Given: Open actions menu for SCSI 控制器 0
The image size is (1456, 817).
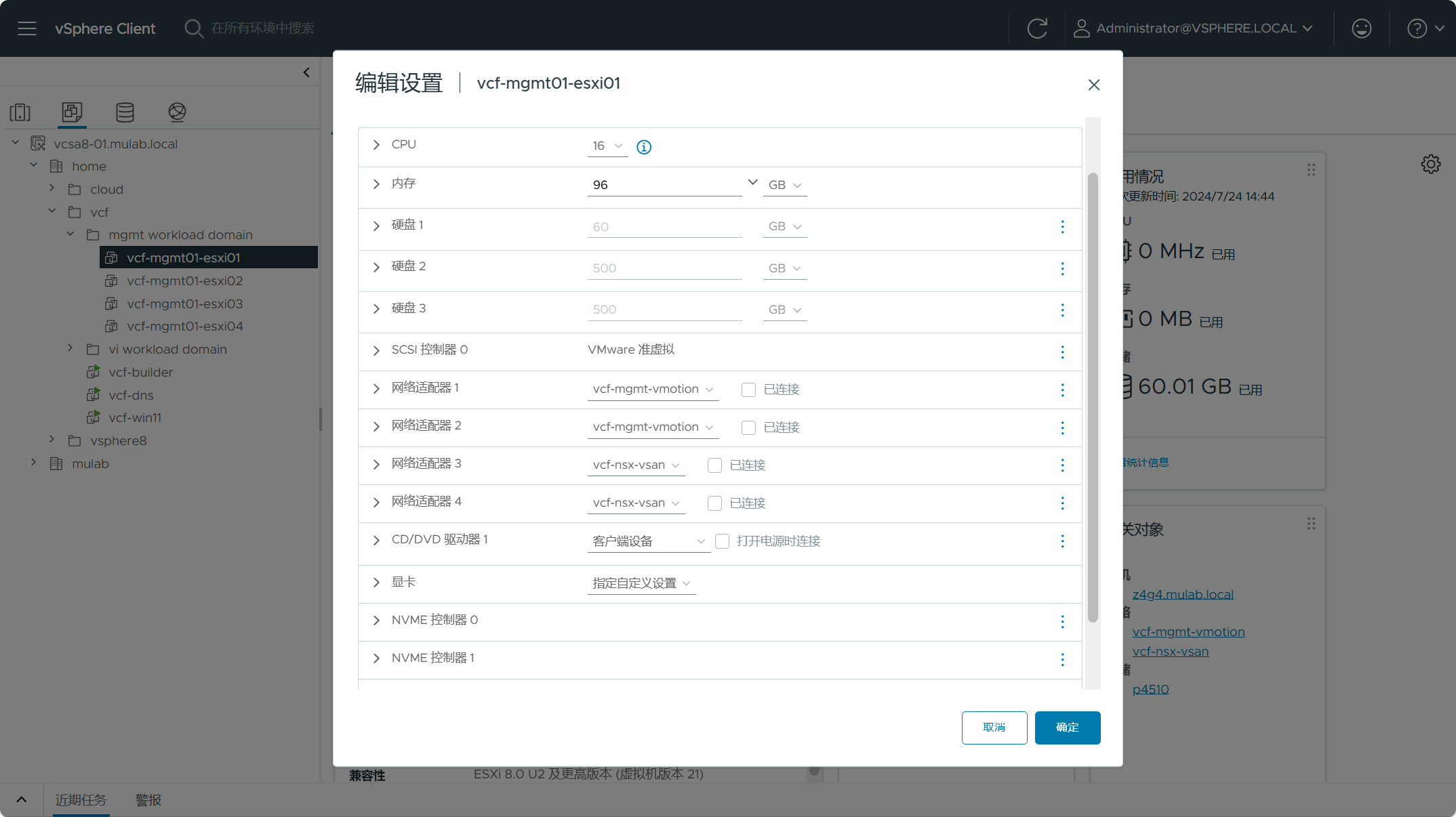Looking at the screenshot, I should click(x=1062, y=352).
